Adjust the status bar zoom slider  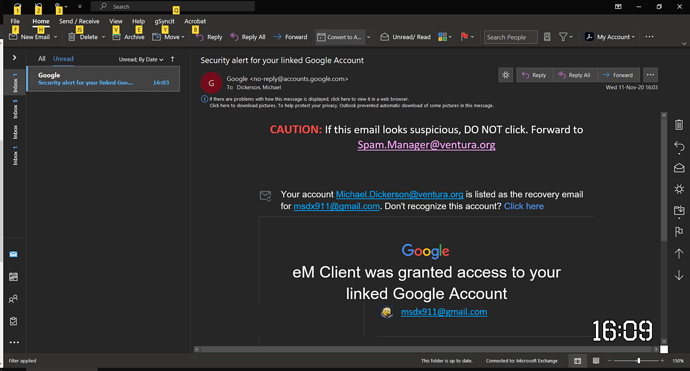639,361
